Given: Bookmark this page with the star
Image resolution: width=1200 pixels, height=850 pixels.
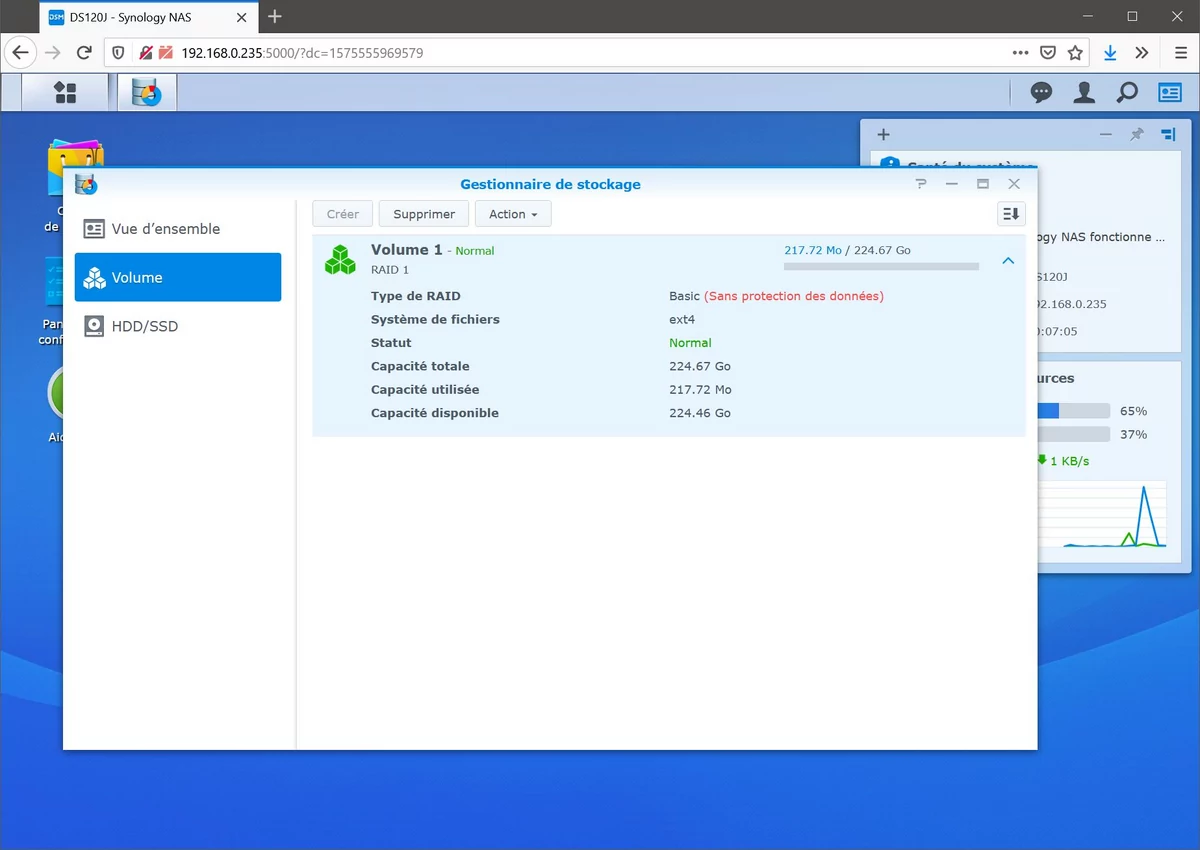Looking at the screenshot, I should (1075, 53).
